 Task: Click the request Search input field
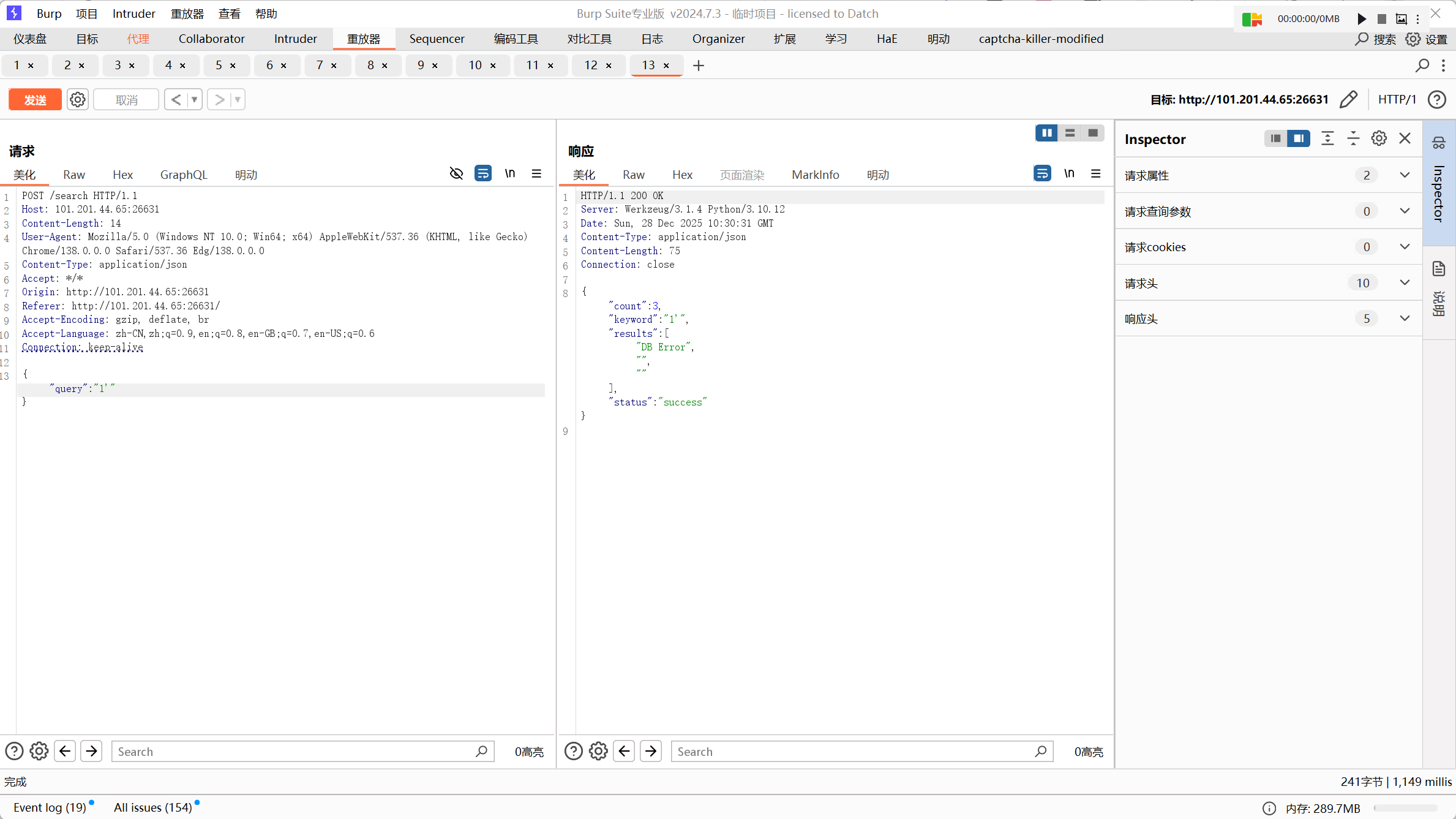[x=294, y=752]
